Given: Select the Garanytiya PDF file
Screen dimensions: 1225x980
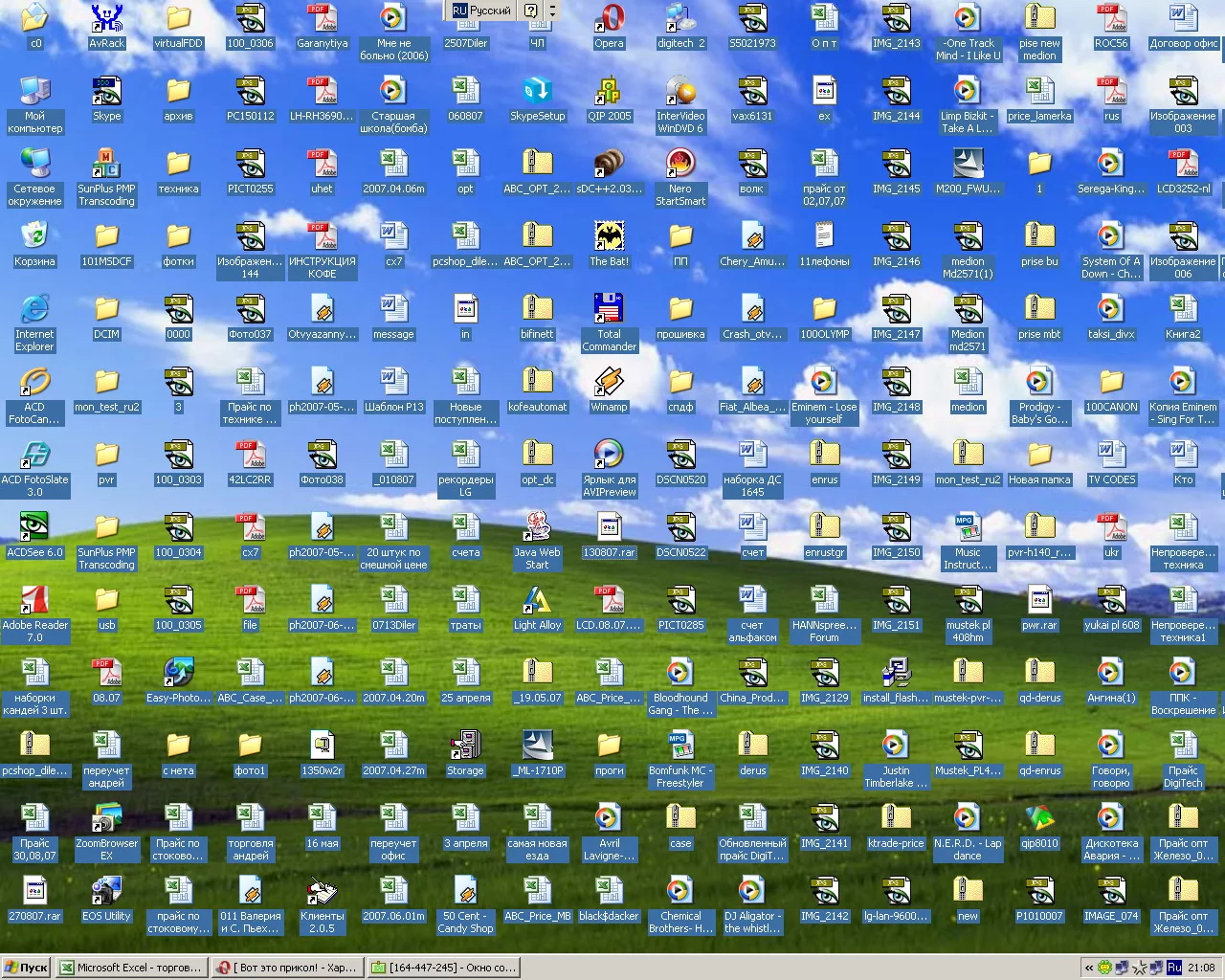Looking at the screenshot, I should [322, 25].
